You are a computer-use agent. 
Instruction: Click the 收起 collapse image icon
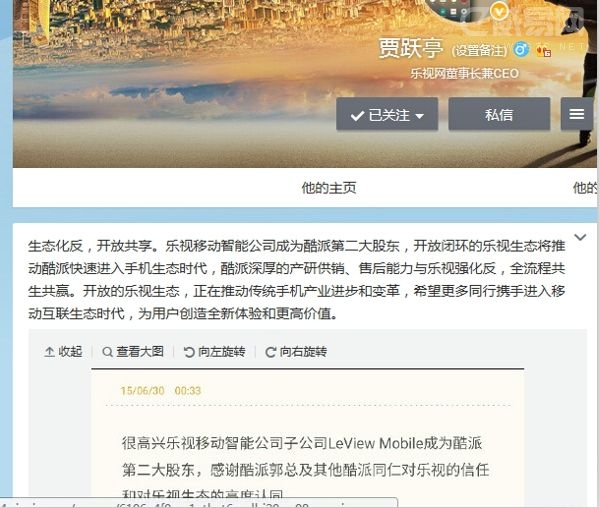pos(49,352)
